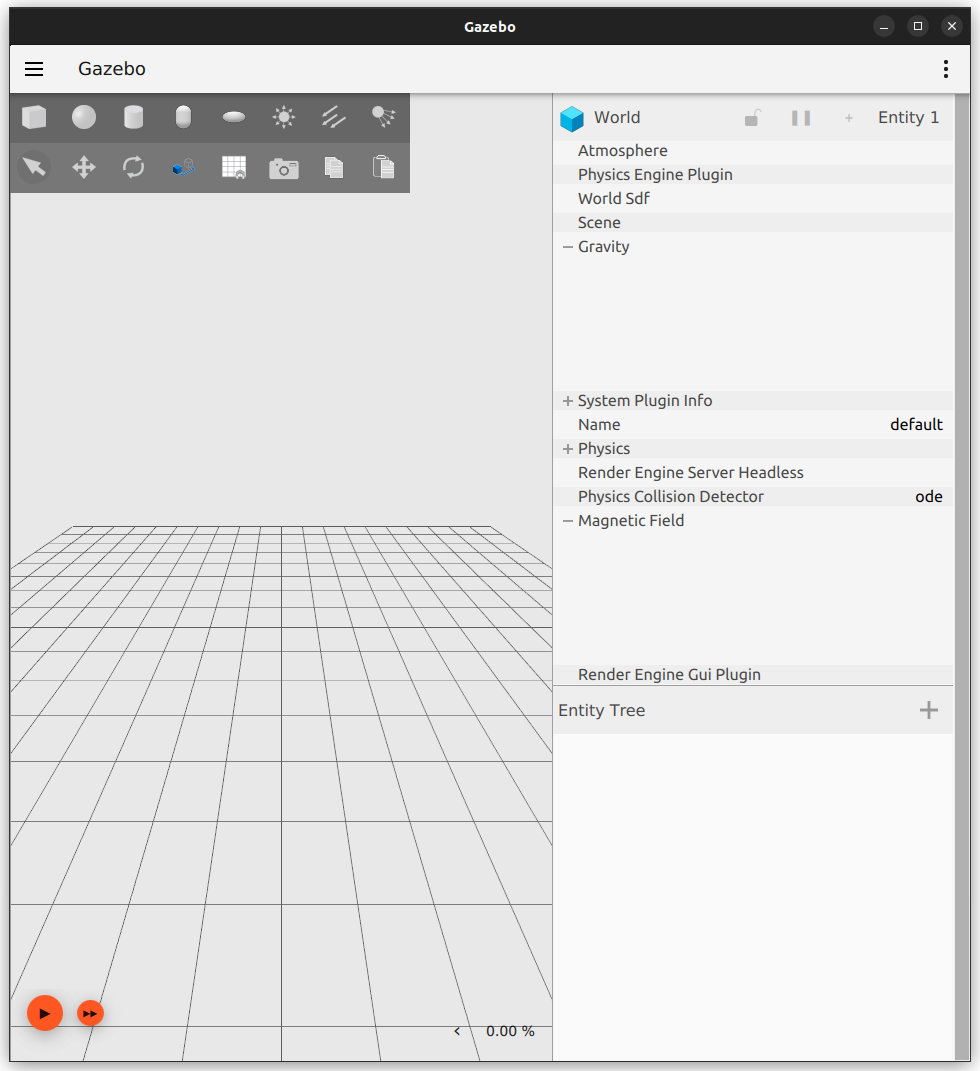The image size is (980, 1071).
Task: Activate the translate mode tool
Action: point(84,167)
